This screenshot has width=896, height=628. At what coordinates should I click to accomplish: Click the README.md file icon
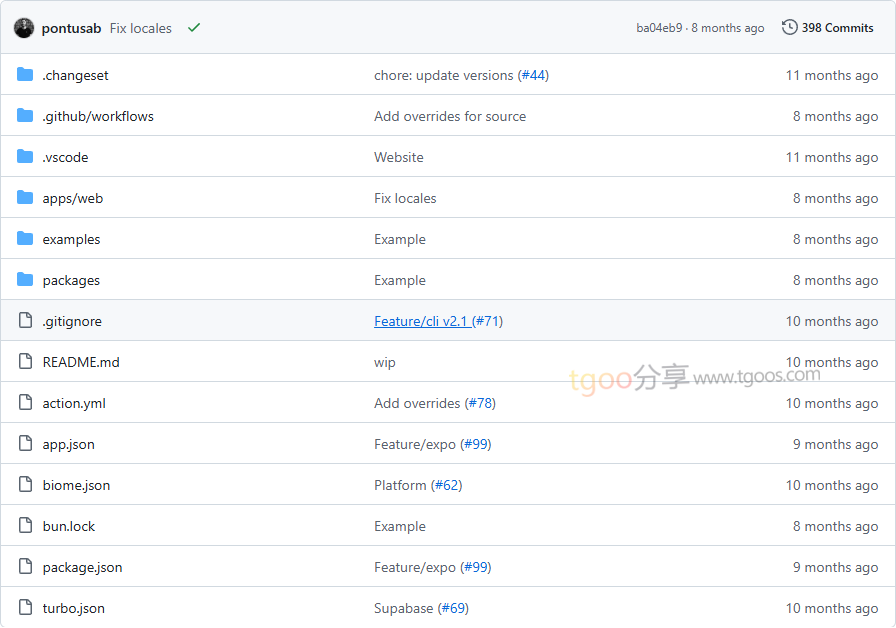25,362
